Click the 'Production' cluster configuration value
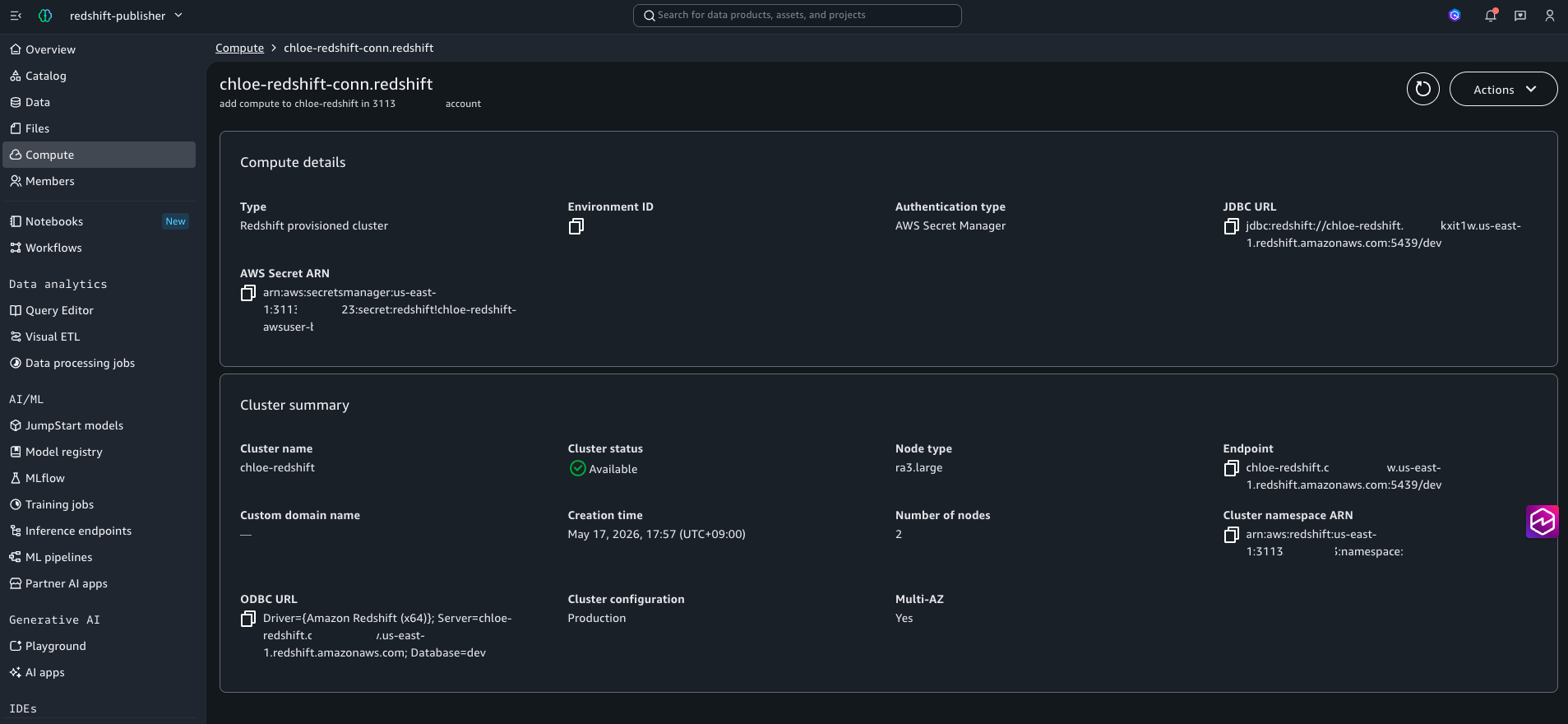This screenshot has width=1568, height=724. pos(597,618)
